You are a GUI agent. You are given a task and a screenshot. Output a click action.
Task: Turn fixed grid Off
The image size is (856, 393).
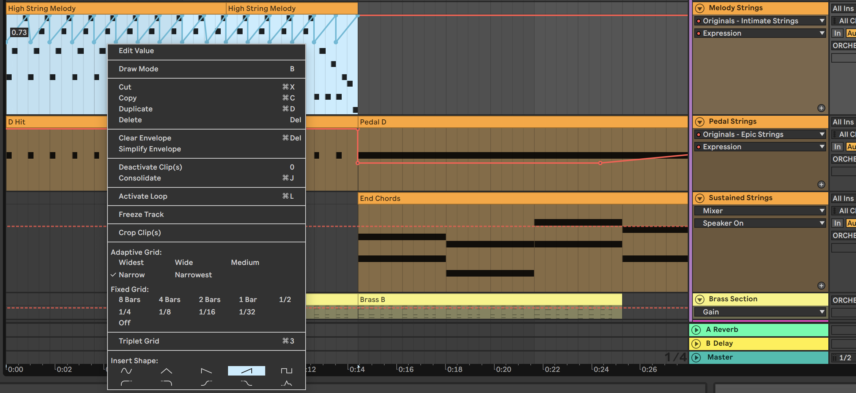click(124, 323)
